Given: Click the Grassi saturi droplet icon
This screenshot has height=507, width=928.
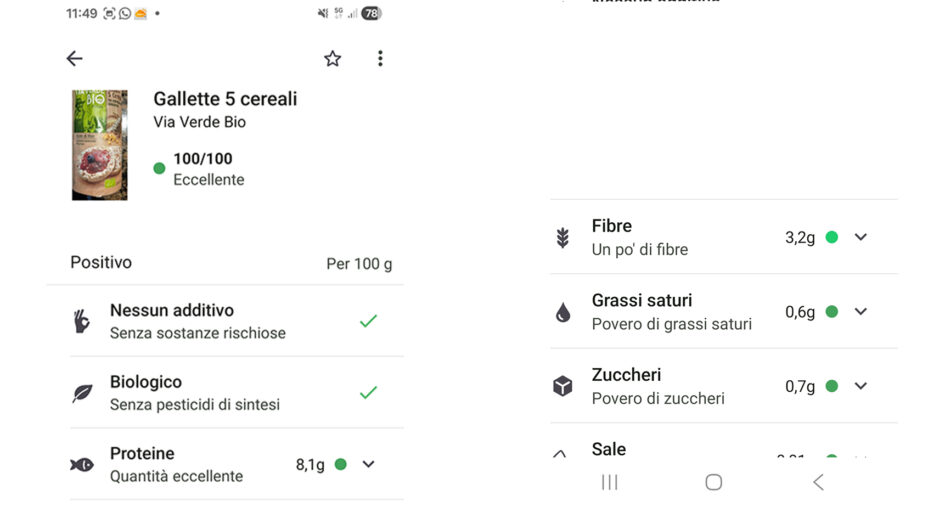Looking at the screenshot, I should (563, 312).
